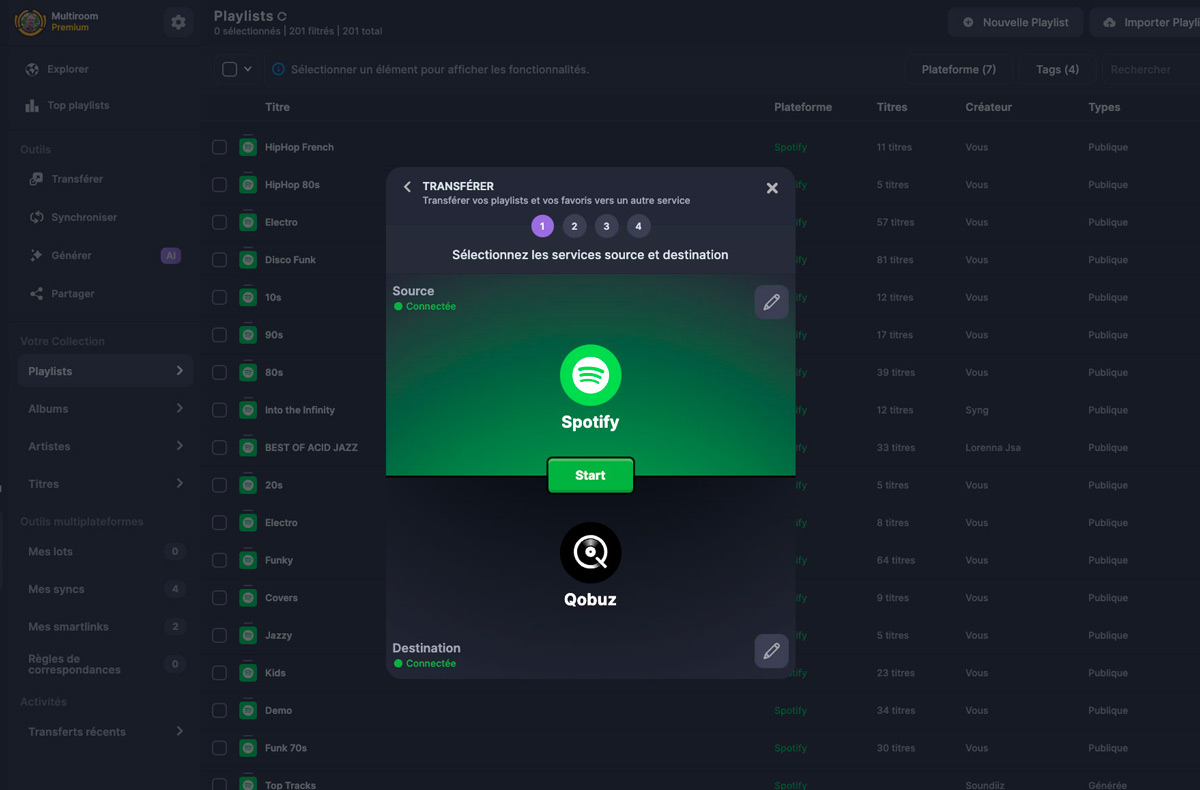This screenshot has height=790, width=1200.
Task: Click the Importer Playlist button
Action: coord(1146,22)
